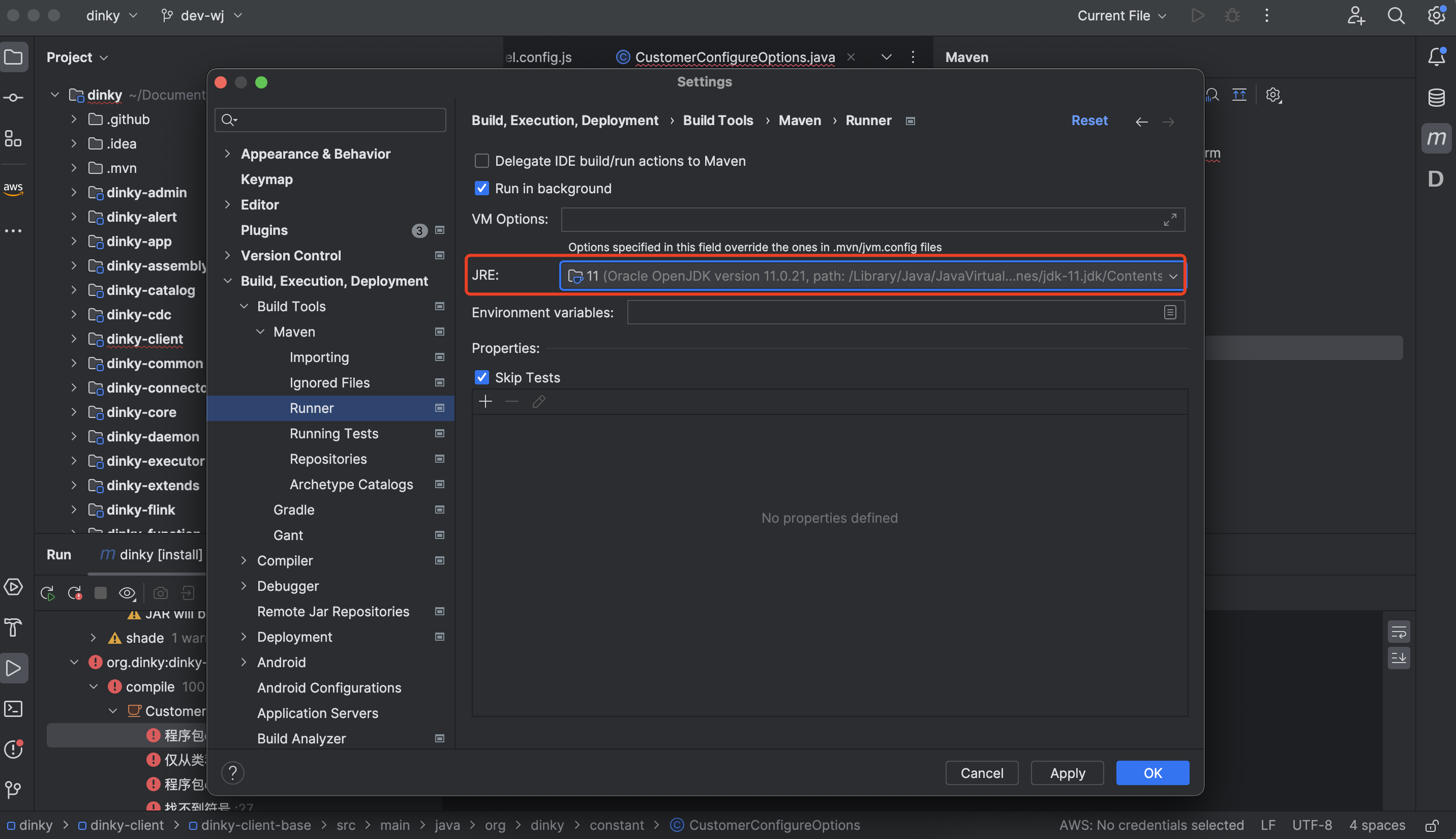The image size is (1456, 839).
Task: Toggle the Skip Tests checkbox
Action: pos(481,377)
